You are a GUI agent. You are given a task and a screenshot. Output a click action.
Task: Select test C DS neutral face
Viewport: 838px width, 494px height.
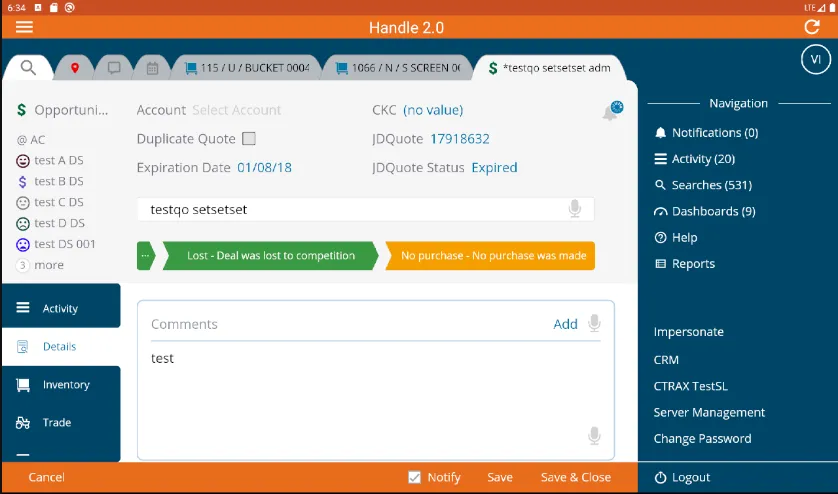pos(50,202)
